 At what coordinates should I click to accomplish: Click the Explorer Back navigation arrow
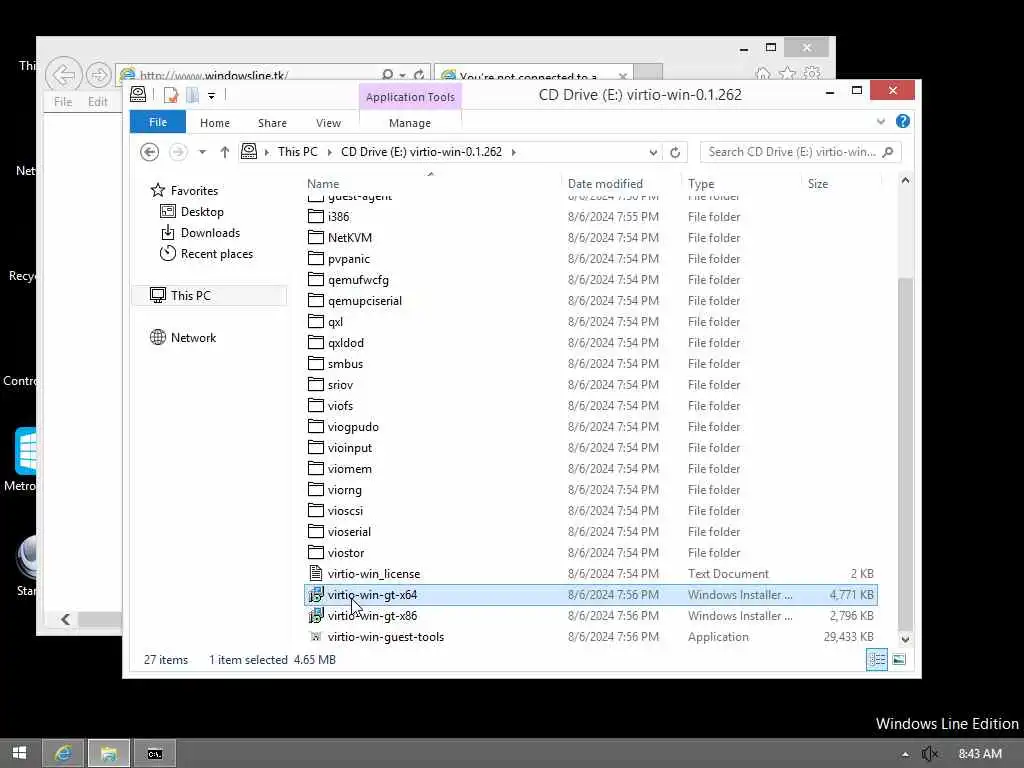(149, 152)
